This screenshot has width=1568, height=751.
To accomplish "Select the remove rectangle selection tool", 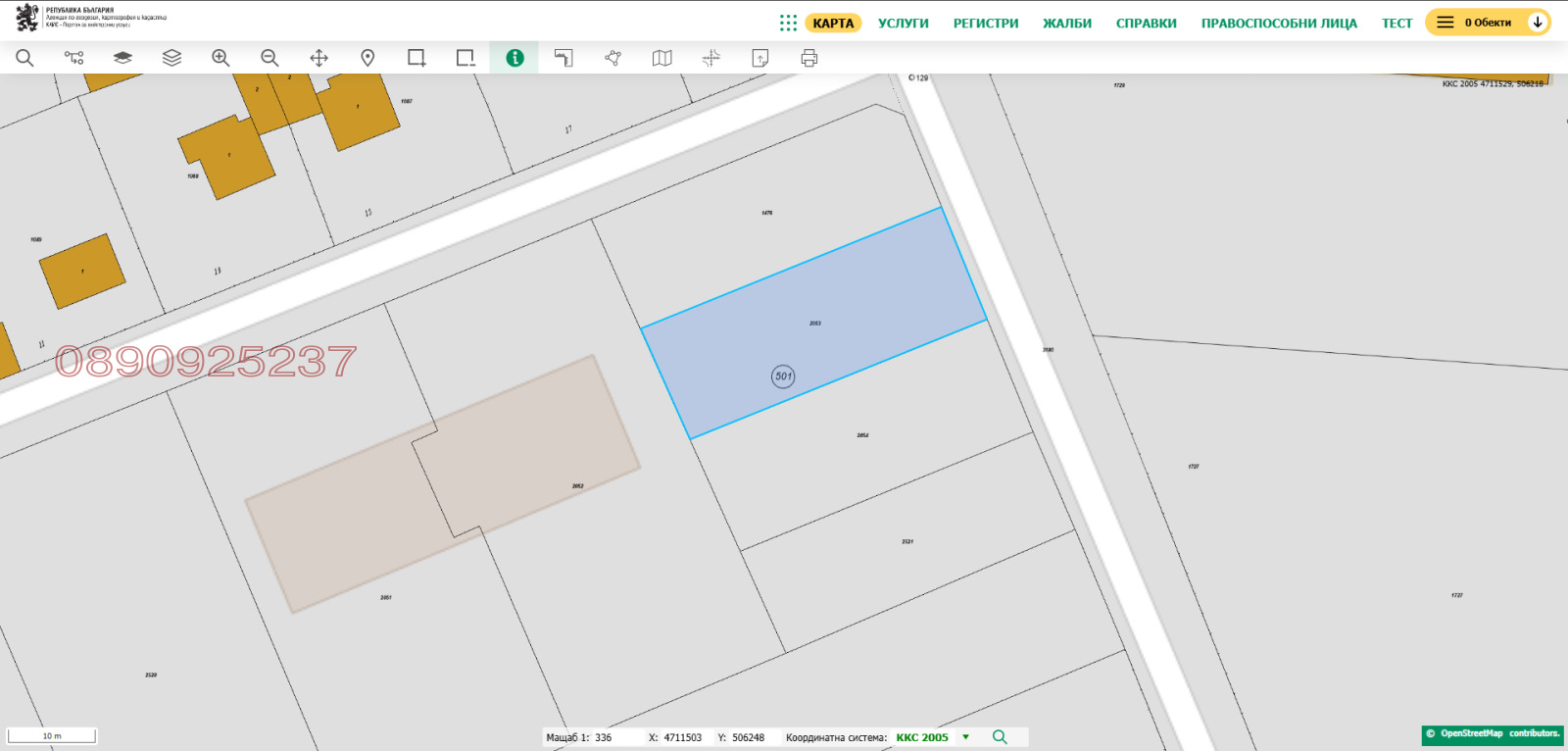I will [465, 58].
